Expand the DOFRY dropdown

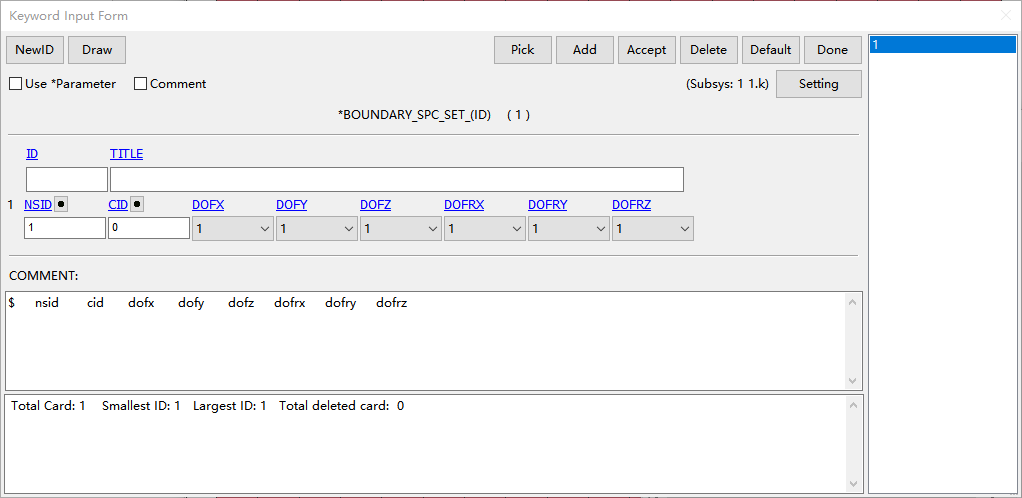point(569,229)
